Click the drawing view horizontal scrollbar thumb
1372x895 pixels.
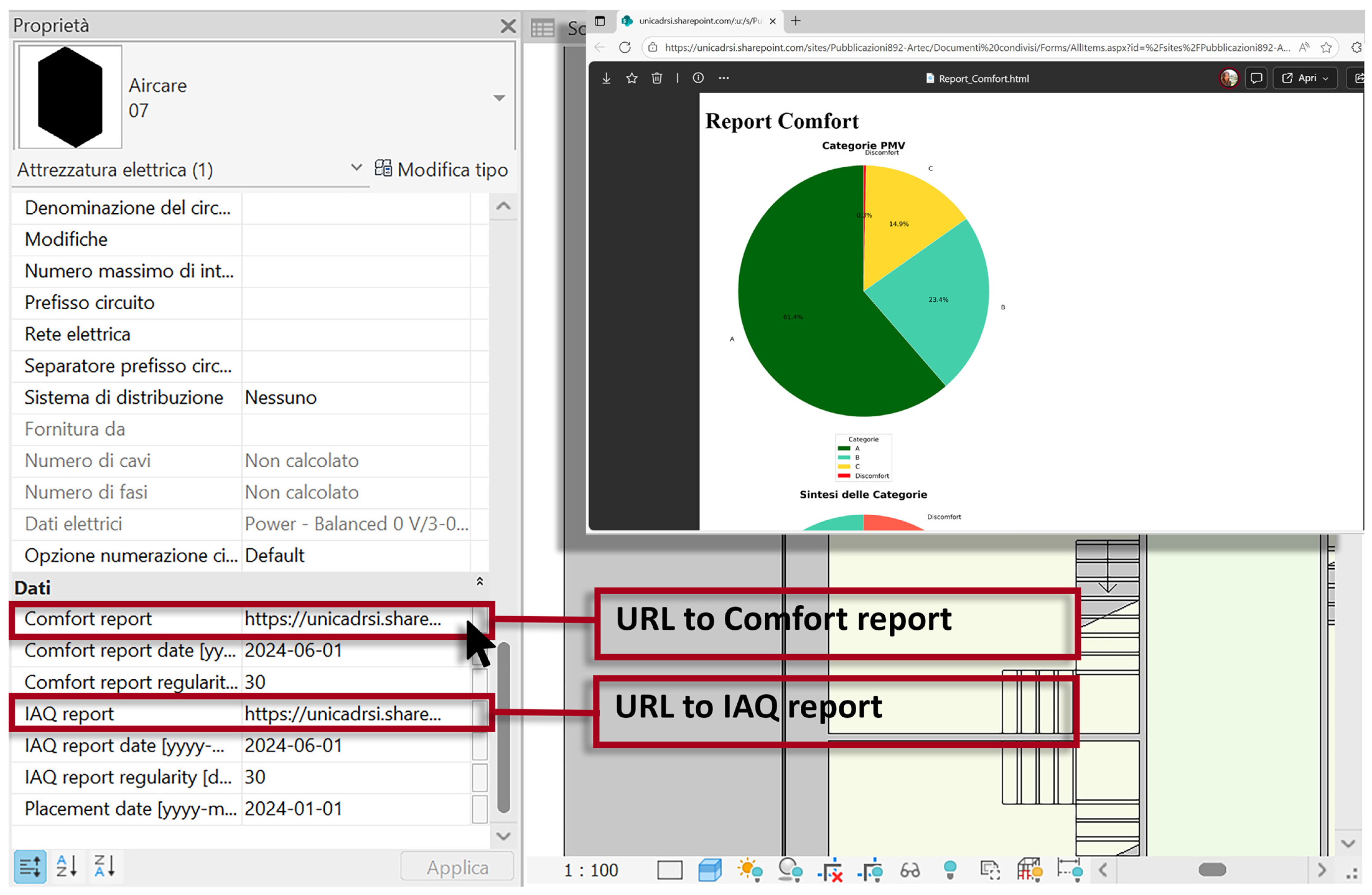(x=1212, y=870)
